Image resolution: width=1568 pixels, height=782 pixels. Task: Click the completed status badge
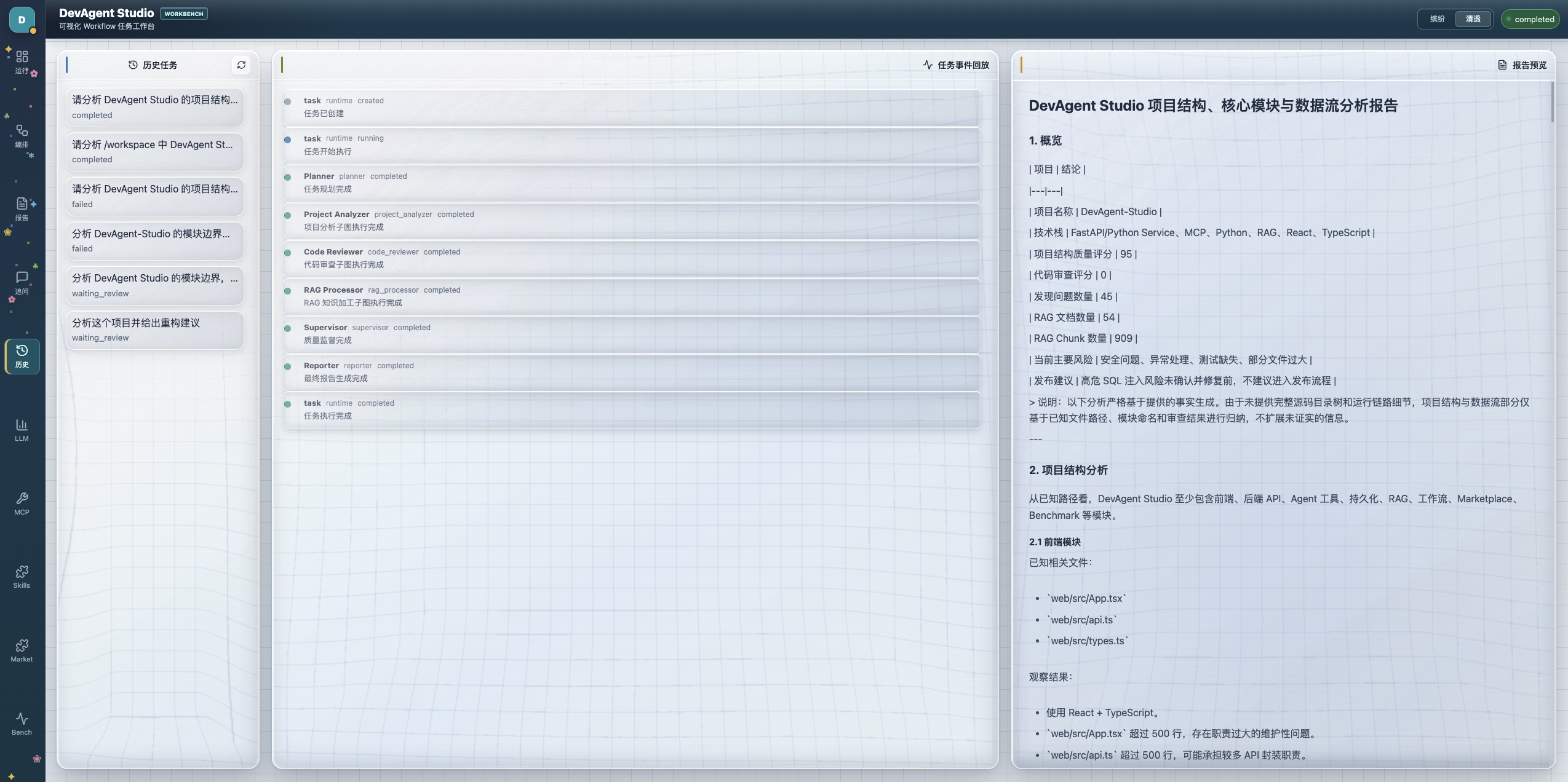pos(1530,19)
